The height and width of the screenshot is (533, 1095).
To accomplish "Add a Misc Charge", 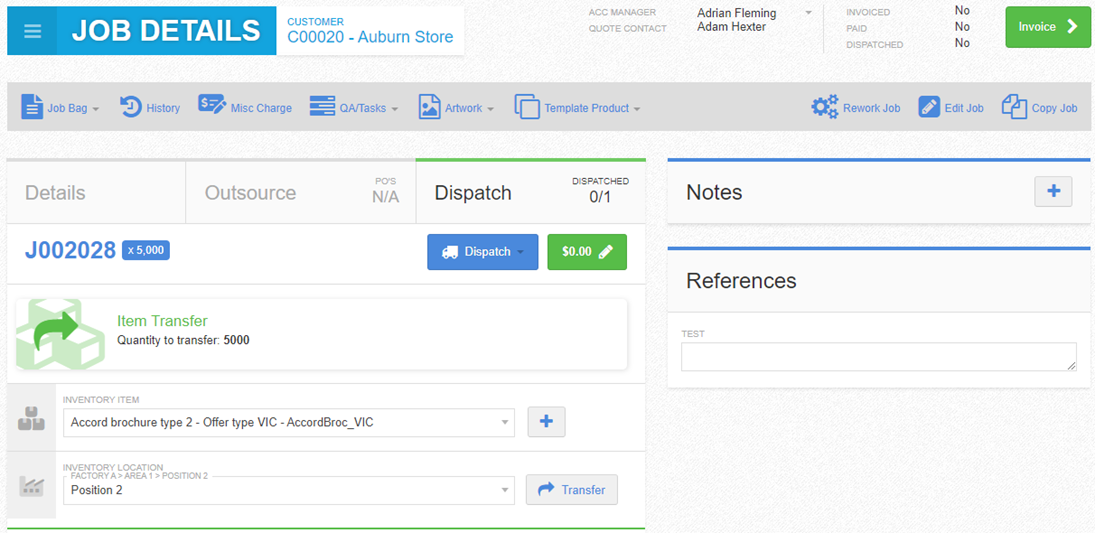I will (x=245, y=107).
